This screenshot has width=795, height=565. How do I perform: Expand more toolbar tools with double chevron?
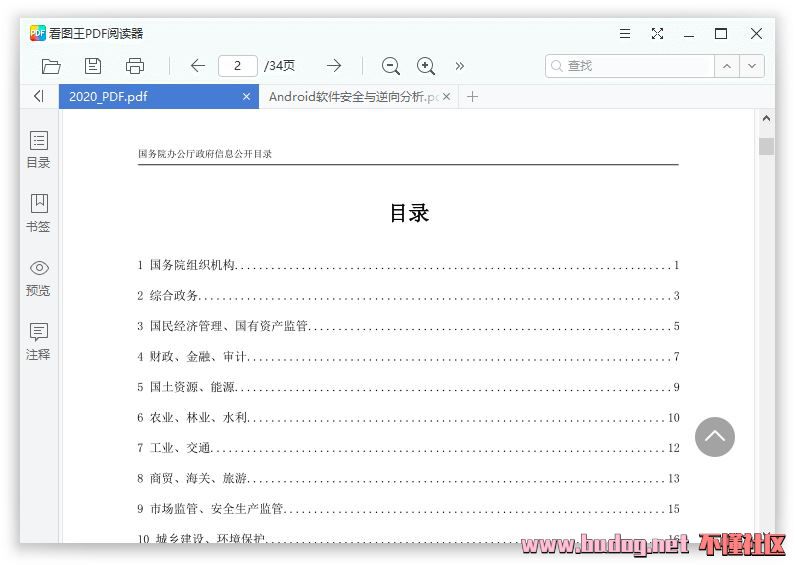(460, 66)
